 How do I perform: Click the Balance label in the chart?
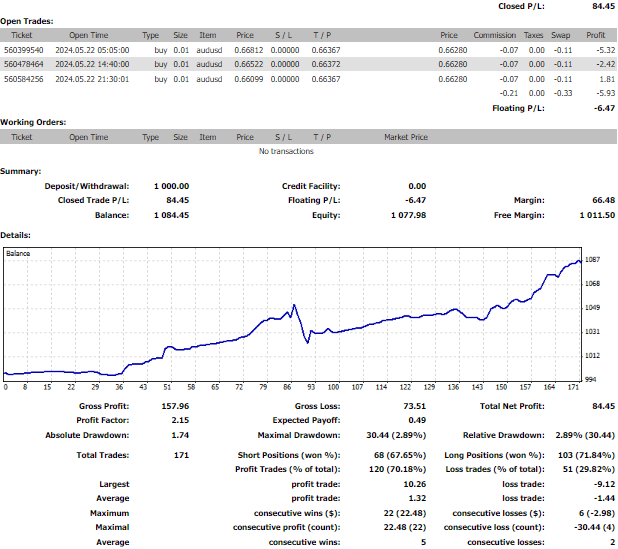click(18, 253)
